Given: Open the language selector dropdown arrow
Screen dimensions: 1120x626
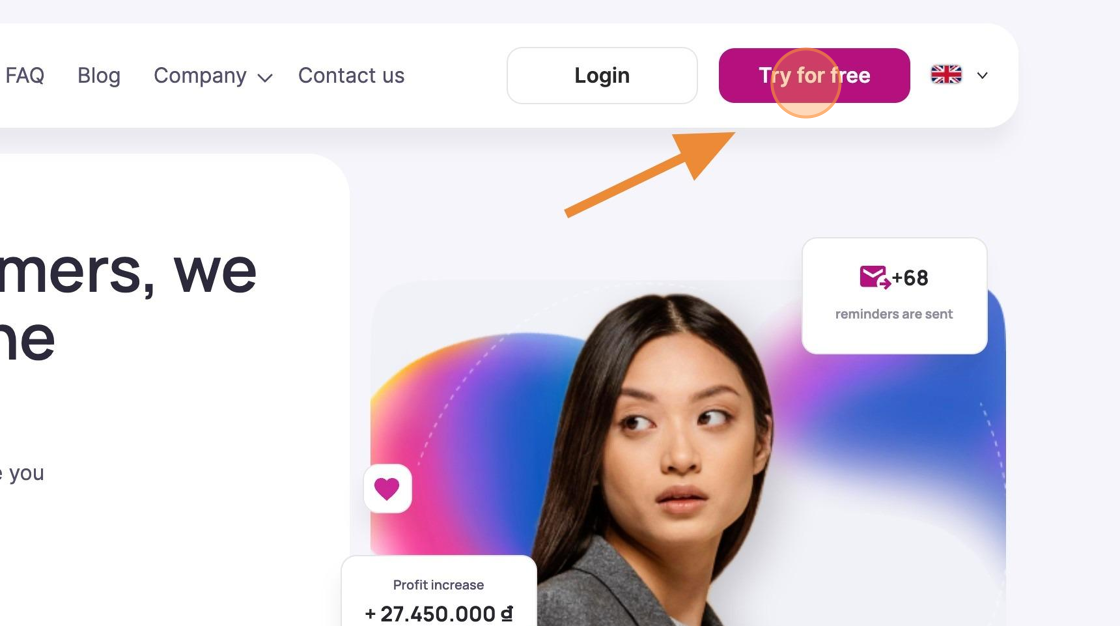Looking at the screenshot, I should click(983, 76).
